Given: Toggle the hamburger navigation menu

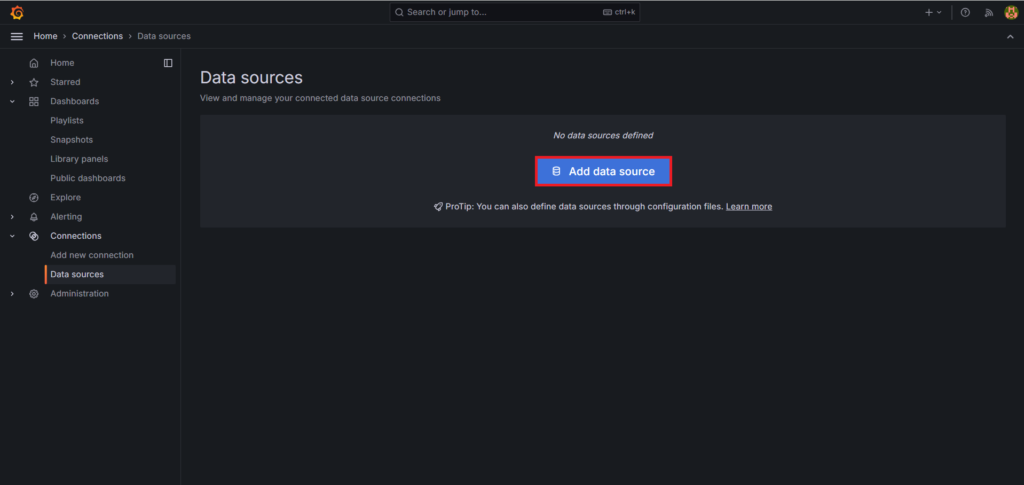Looking at the screenshot, I should tap(17, 37).
